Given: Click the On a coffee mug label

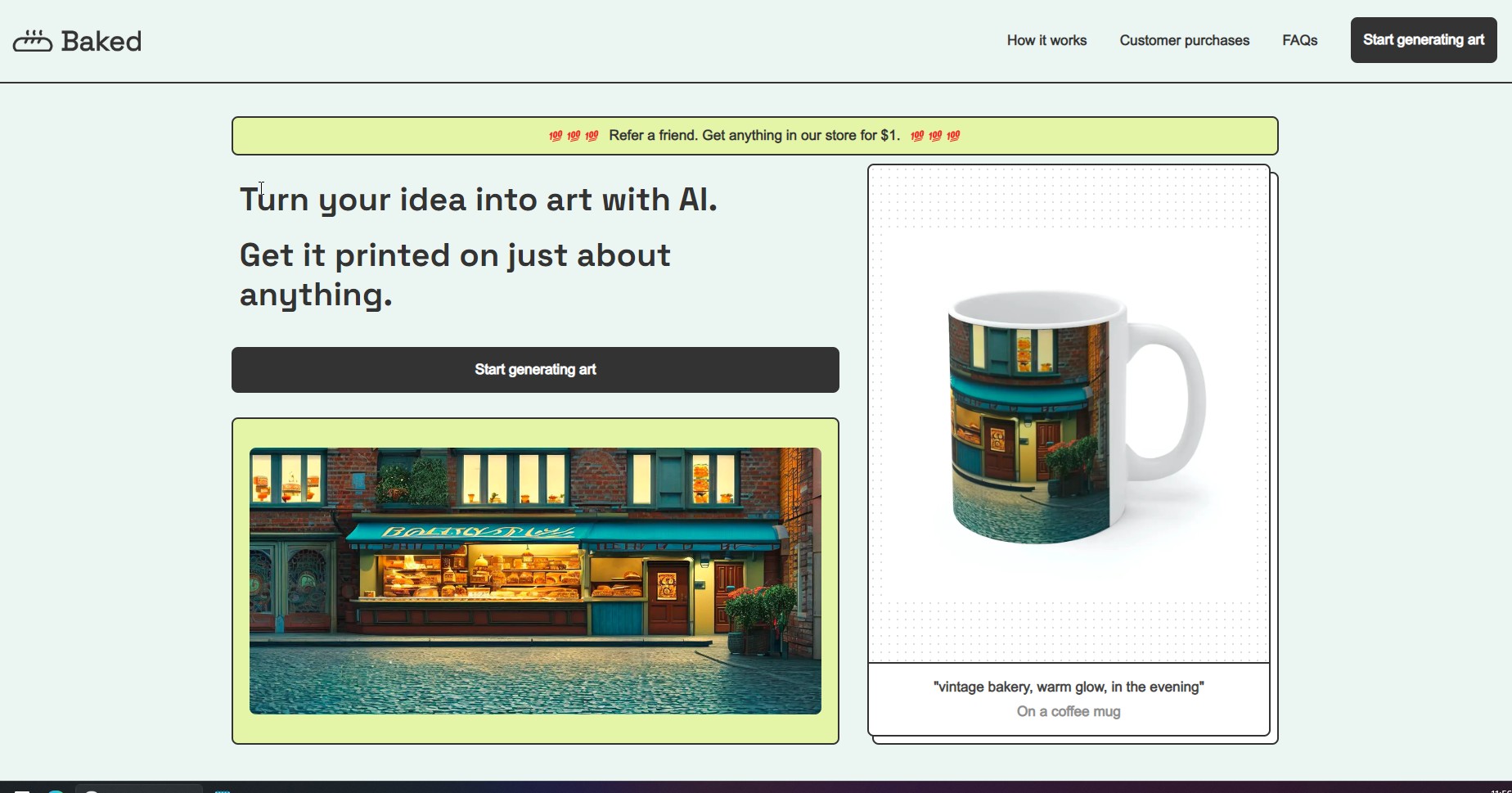Looking at the screenshot, I should 1069,712.
